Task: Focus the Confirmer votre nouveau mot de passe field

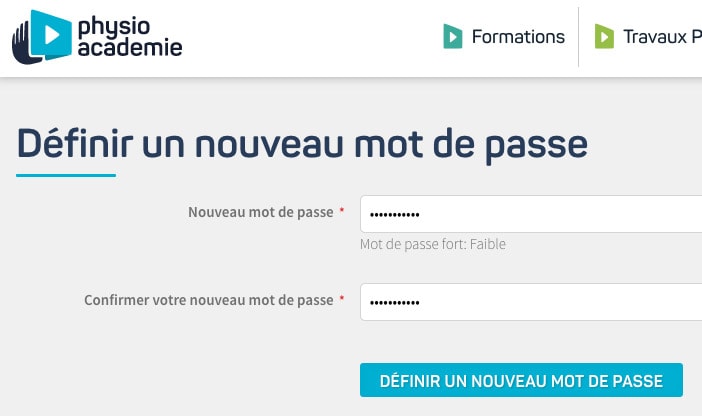Action: click(531, 302)
